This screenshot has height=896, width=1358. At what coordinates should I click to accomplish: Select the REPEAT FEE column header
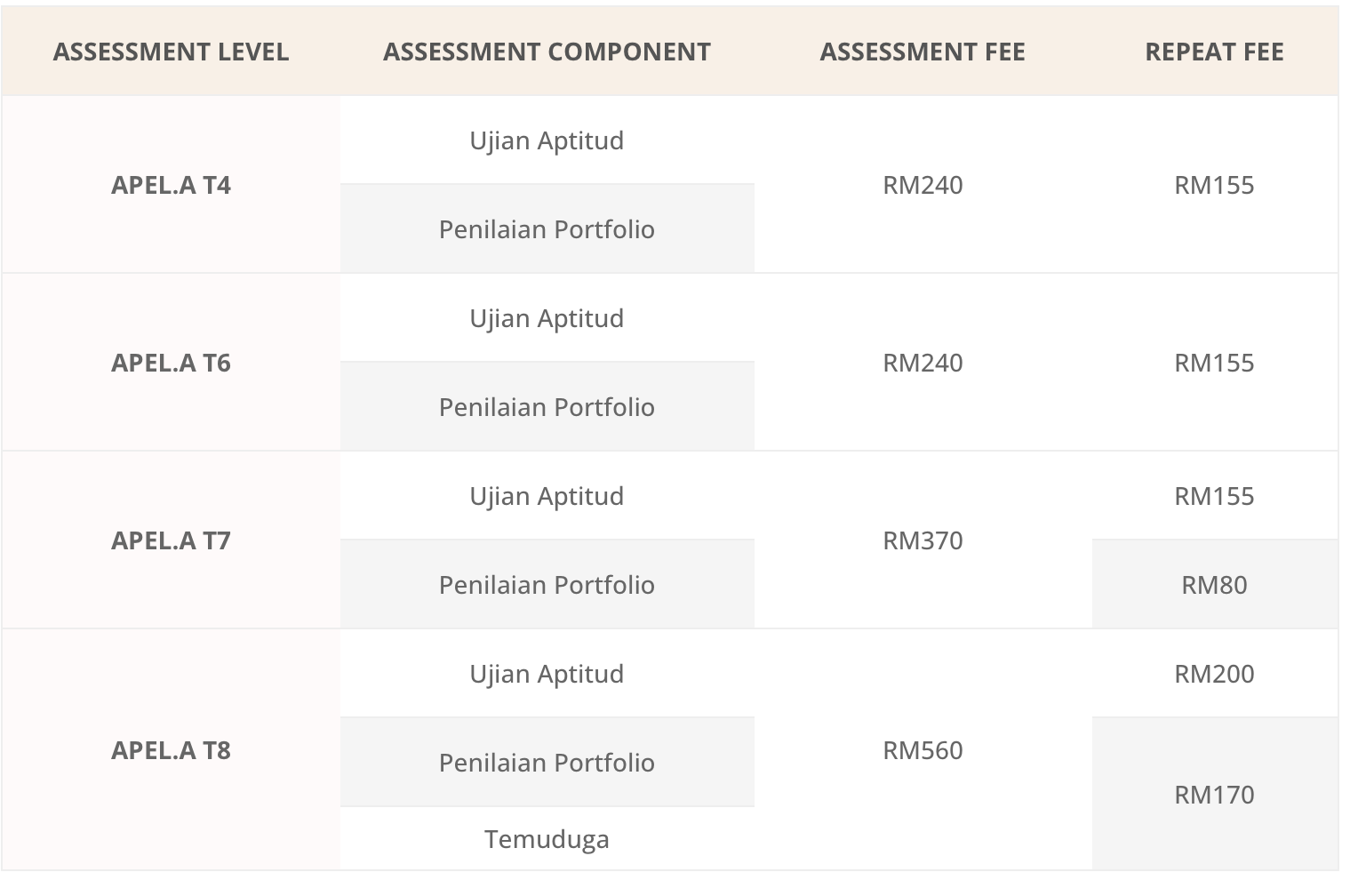[x=1214, y=52]
